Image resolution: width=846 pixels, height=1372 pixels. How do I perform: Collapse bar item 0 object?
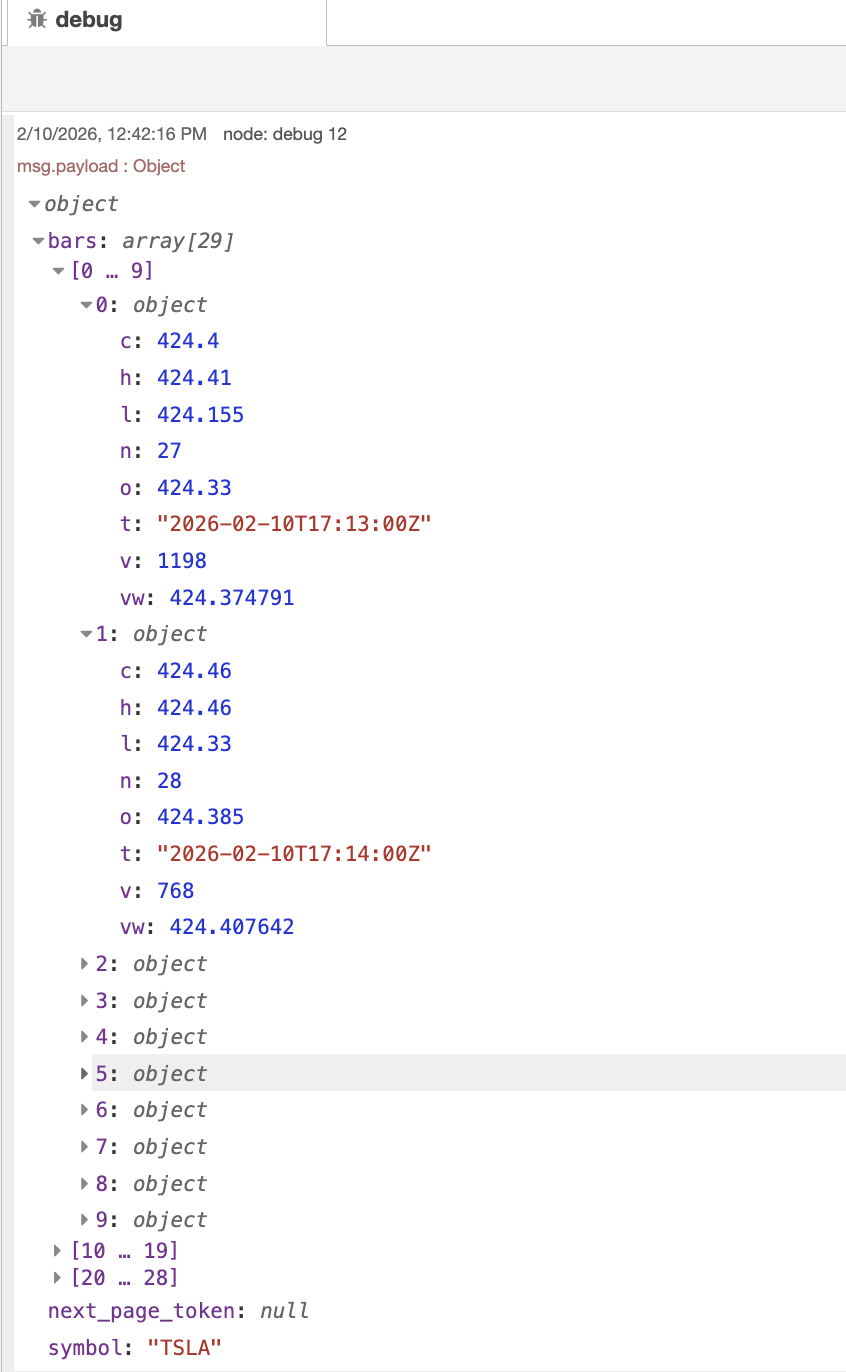tap(86, 305)
